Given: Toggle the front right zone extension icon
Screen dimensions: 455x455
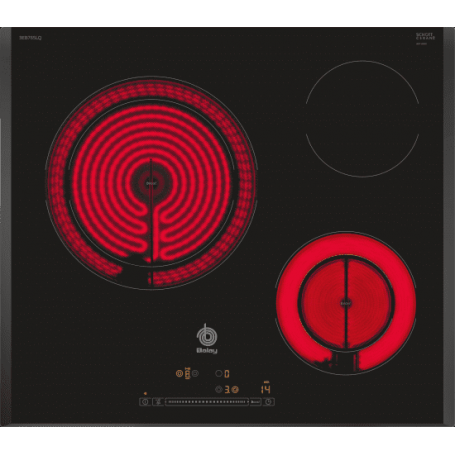Looking at the screenshot, I should [x=235, y=389].
